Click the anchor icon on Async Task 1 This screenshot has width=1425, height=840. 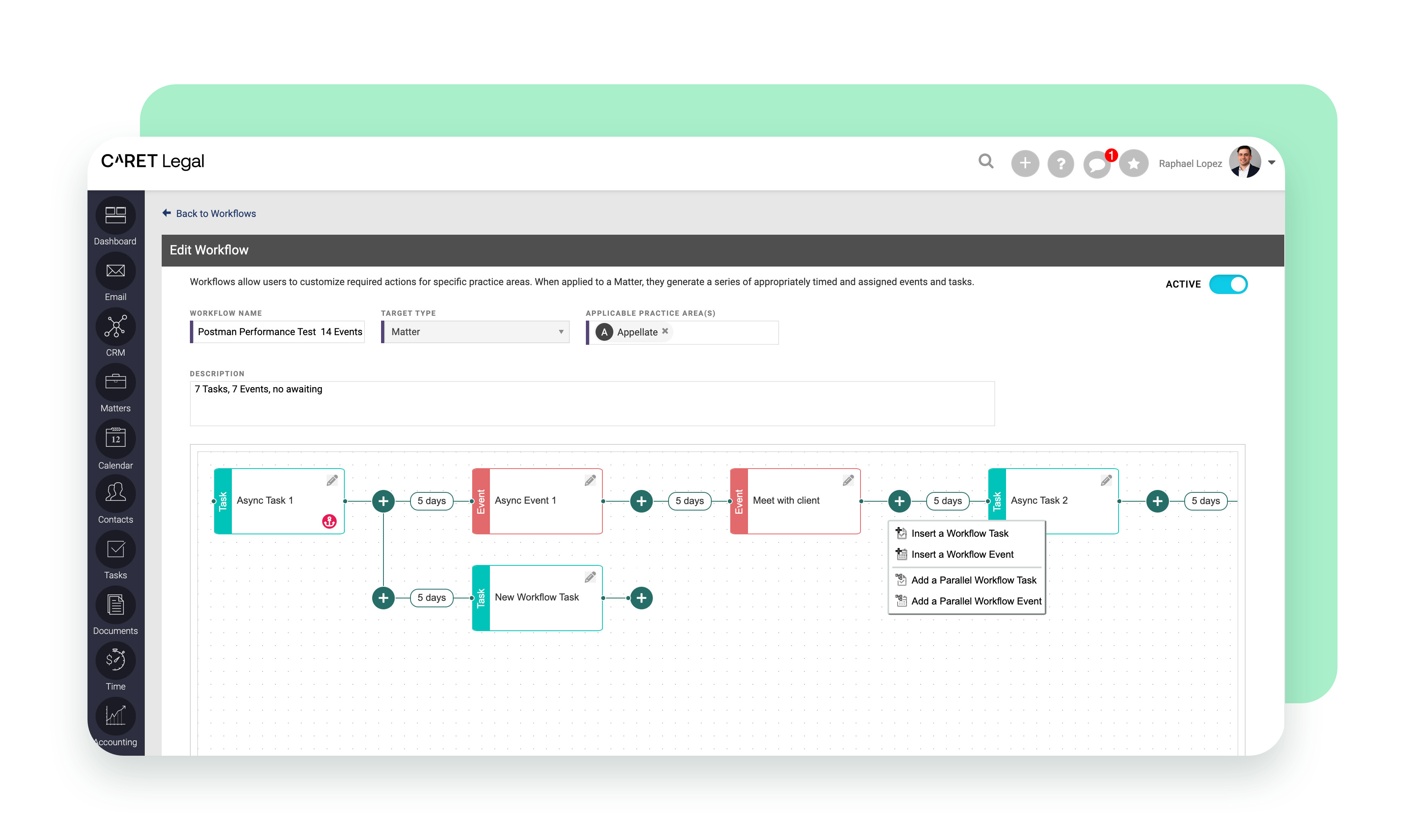pyautogui.click(x=329, y=521)
